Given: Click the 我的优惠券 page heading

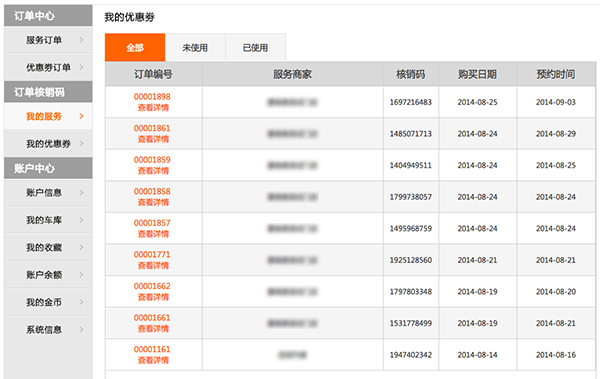Looking at the screenshot, I should (x=129, y=17).
